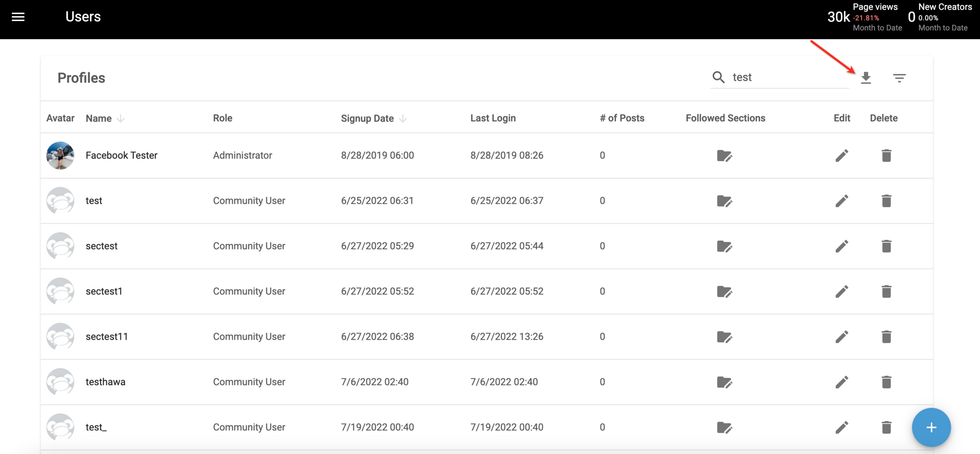The width and height of the screenshot is (980, 454).
Task: Click the search magnifier icon
Action: [718, 77]
